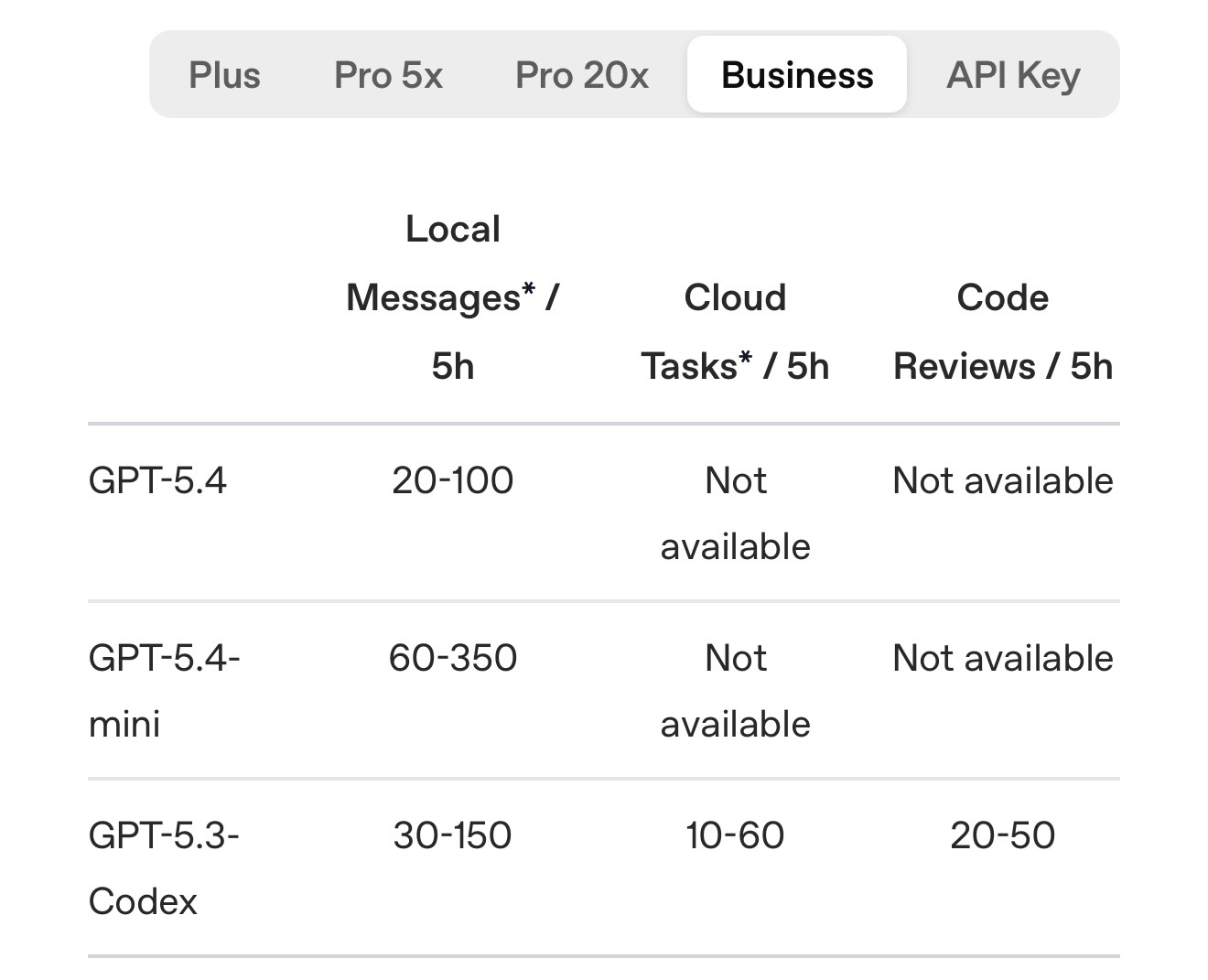This screenshot has width=1208, height=980.
Task: Click the Cloud Tasks column header
Action: tap(735, 331)
